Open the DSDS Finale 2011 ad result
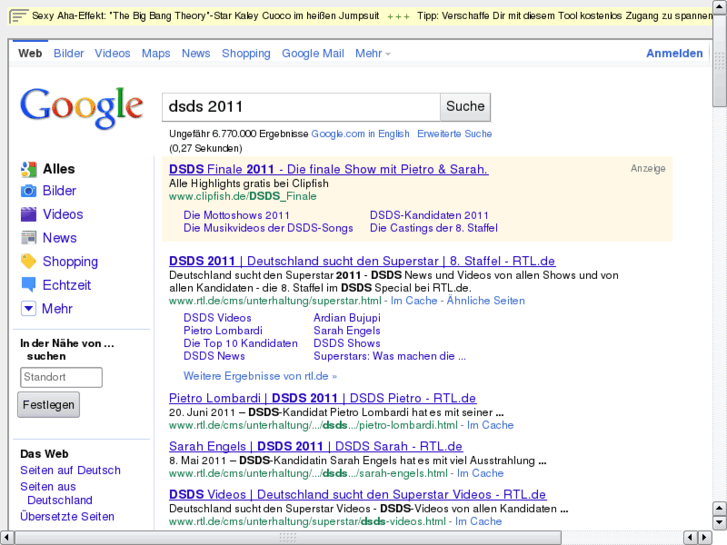Screen dimensions: 727x545 pyautogui.click(x=328, y=169)
